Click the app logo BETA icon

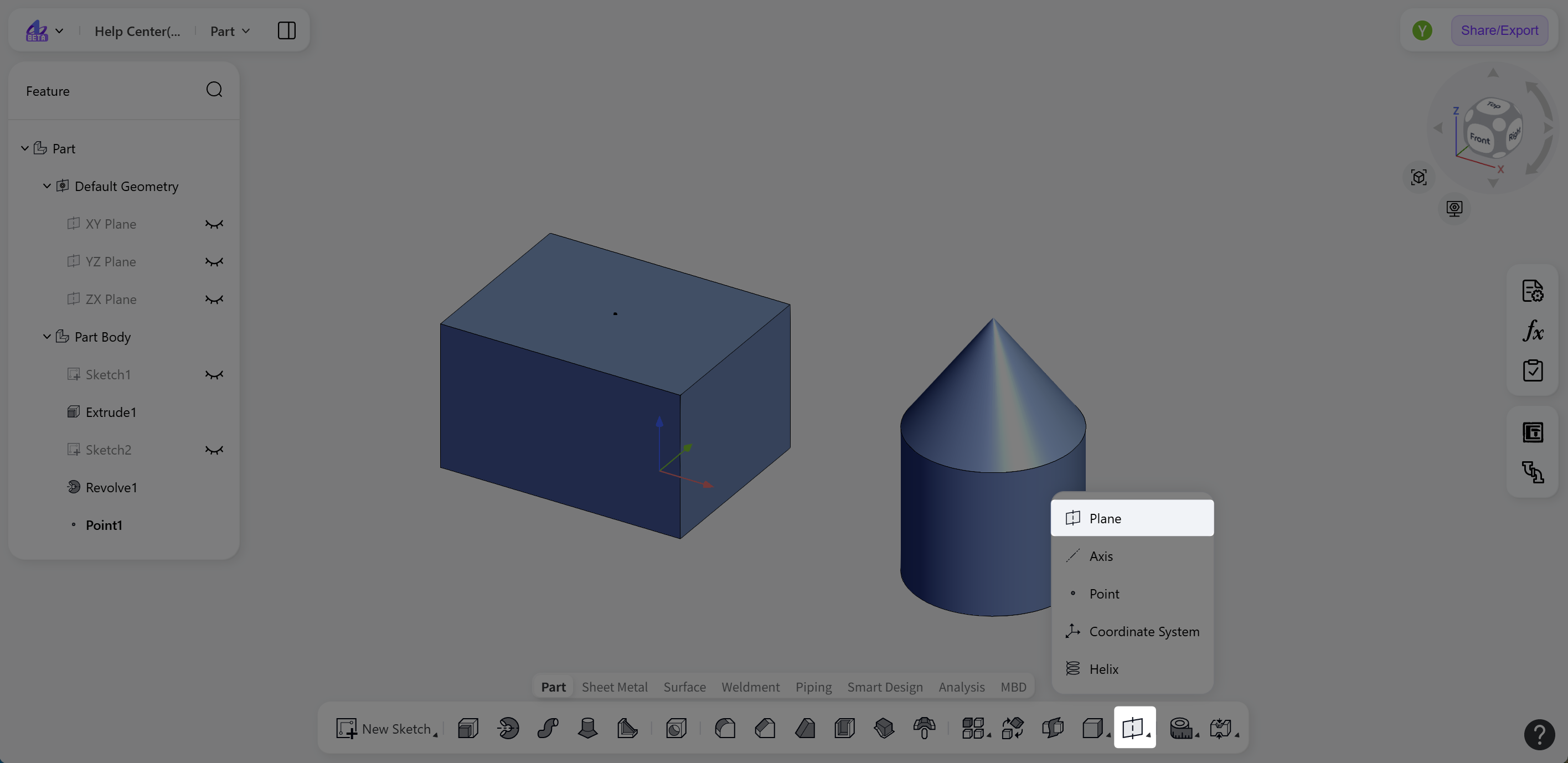pyautogui.click(x=37, y=30)
